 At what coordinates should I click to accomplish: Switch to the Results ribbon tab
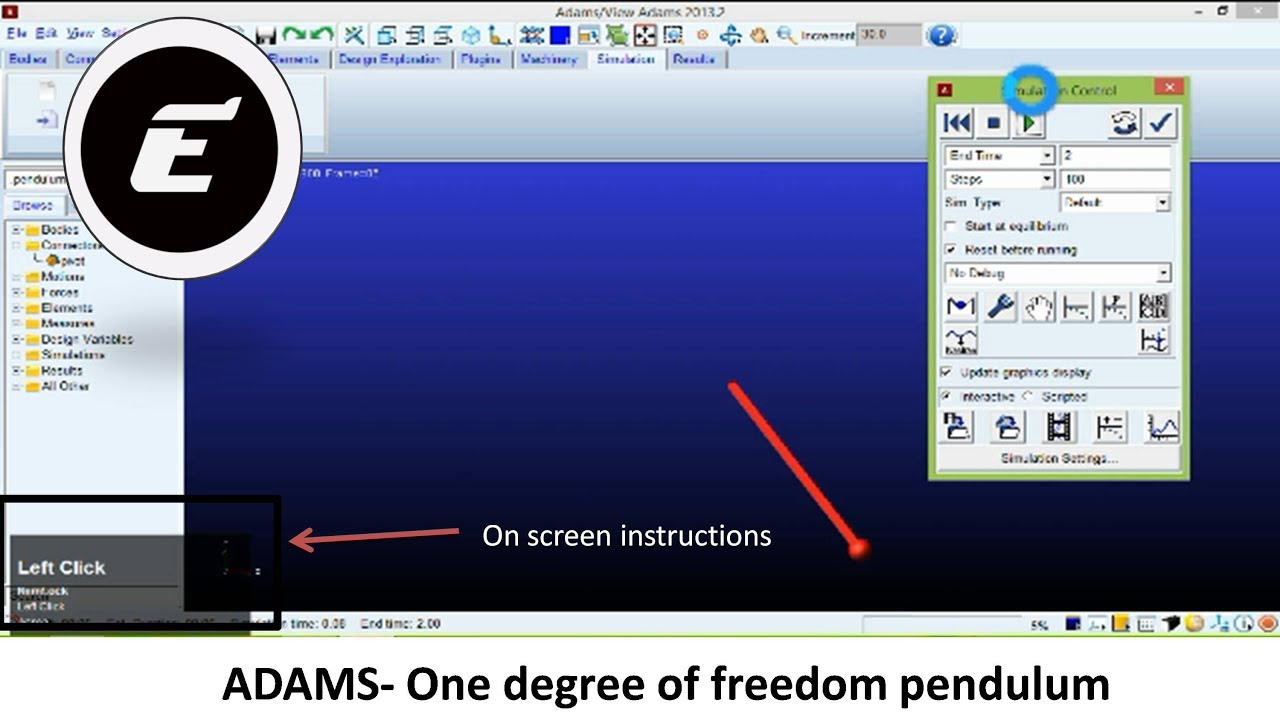click(694, 60)
